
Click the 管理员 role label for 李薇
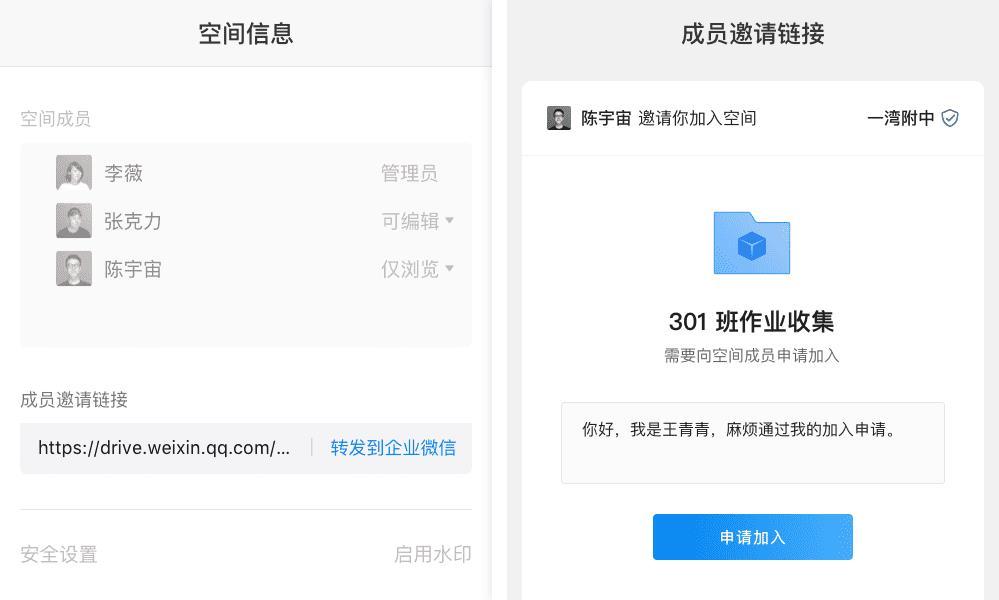(409, 173)
